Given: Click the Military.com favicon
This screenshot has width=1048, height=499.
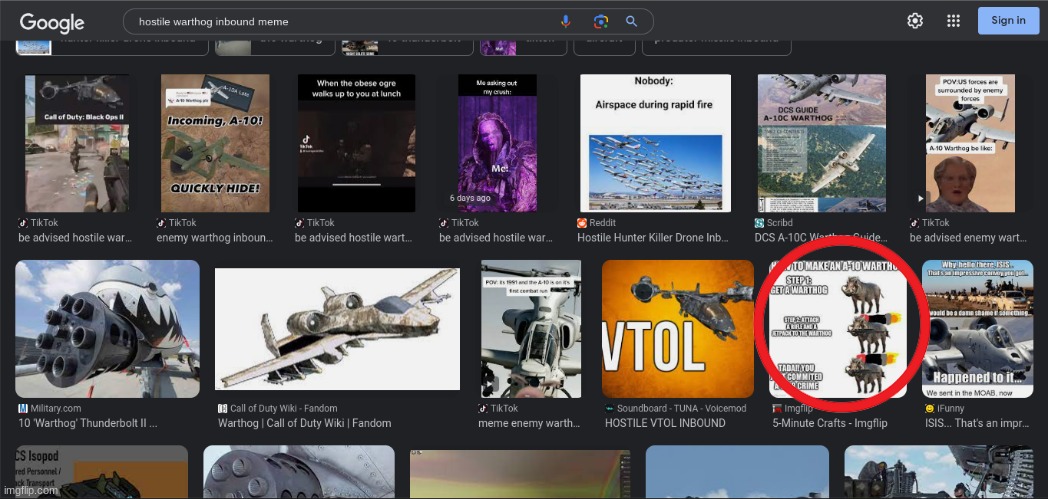Looking at the screenshot, I should click(x=23, y=408).
